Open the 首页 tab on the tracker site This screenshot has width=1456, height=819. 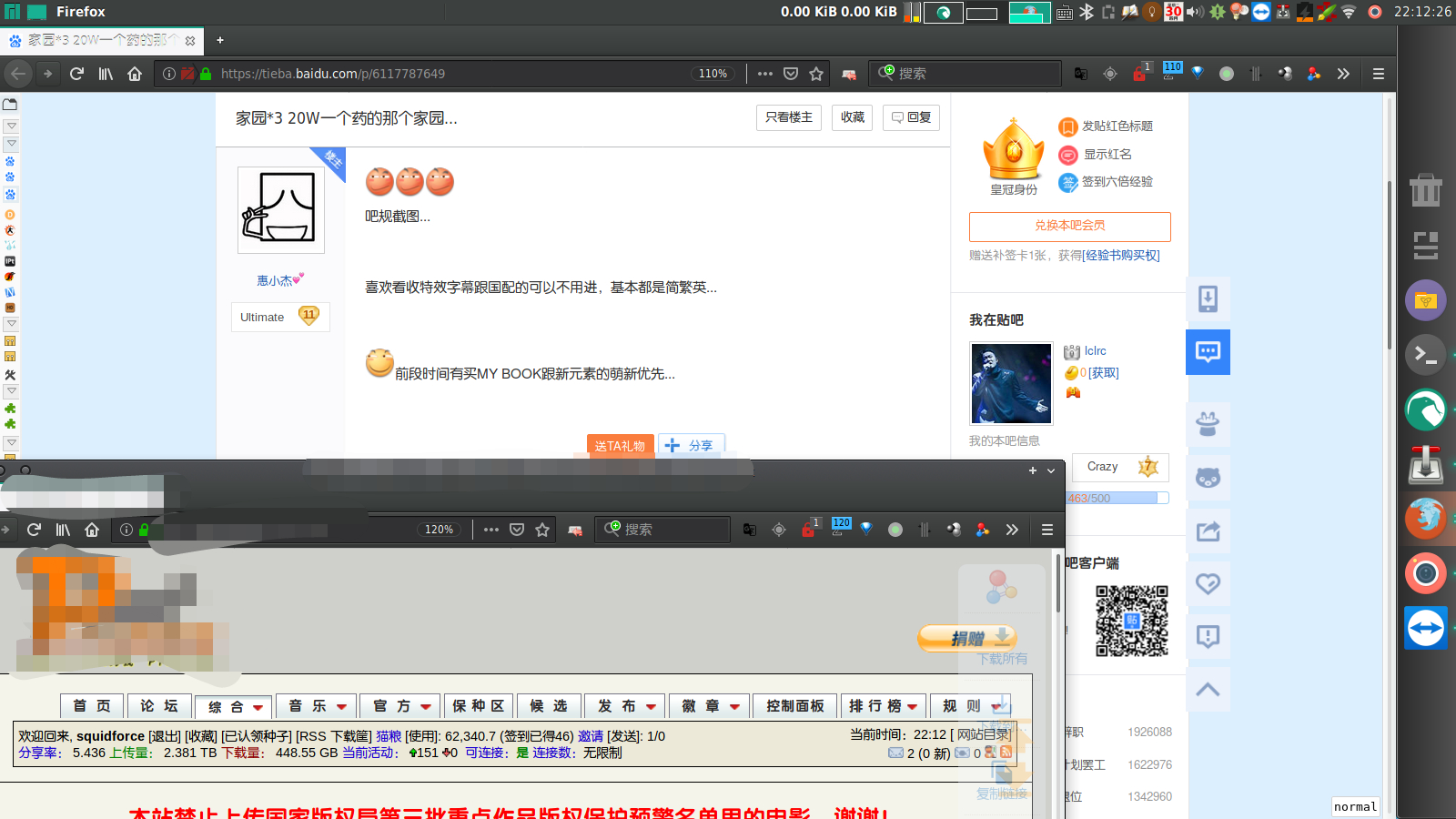pyautogui.click(x=92, y=706)
